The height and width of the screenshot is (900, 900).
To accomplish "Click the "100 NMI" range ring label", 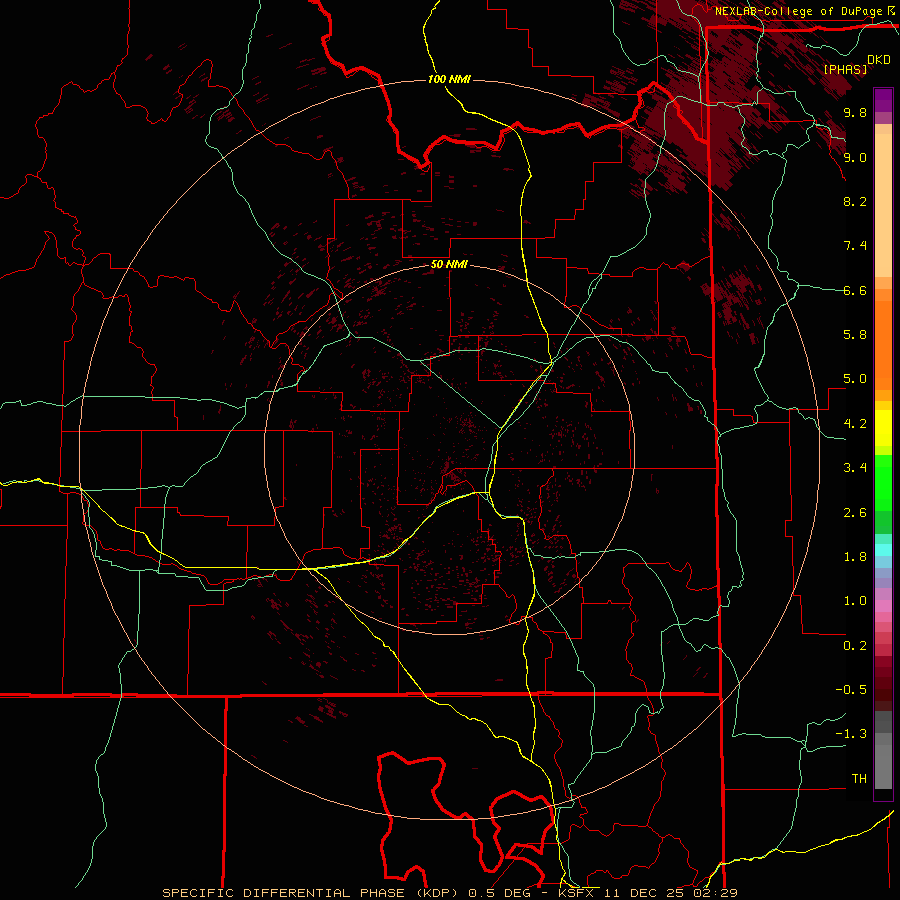I will 449,79.
